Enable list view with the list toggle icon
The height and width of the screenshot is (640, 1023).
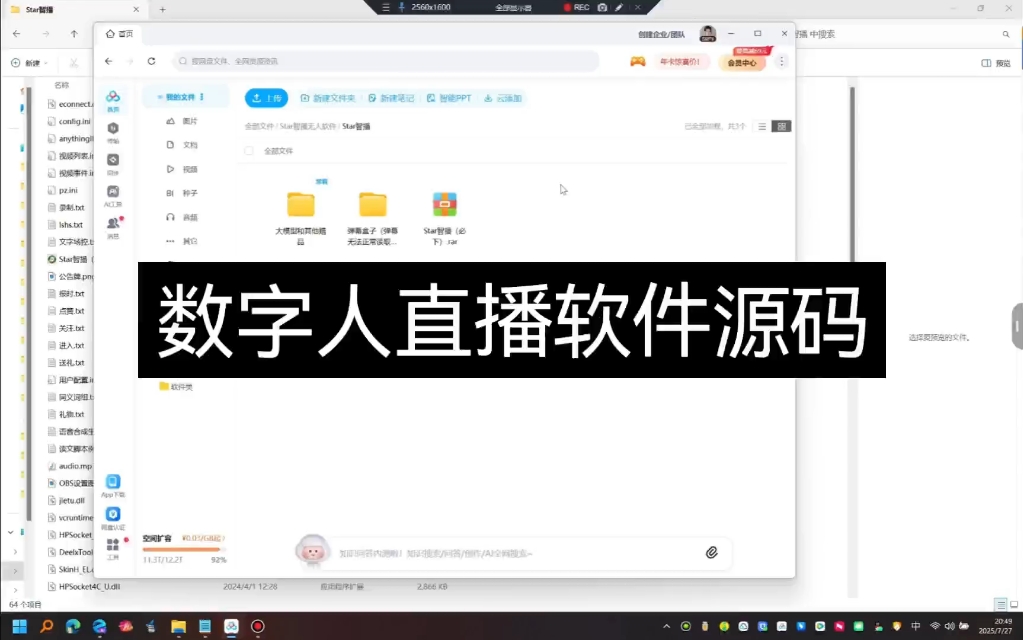click(762, 127)
